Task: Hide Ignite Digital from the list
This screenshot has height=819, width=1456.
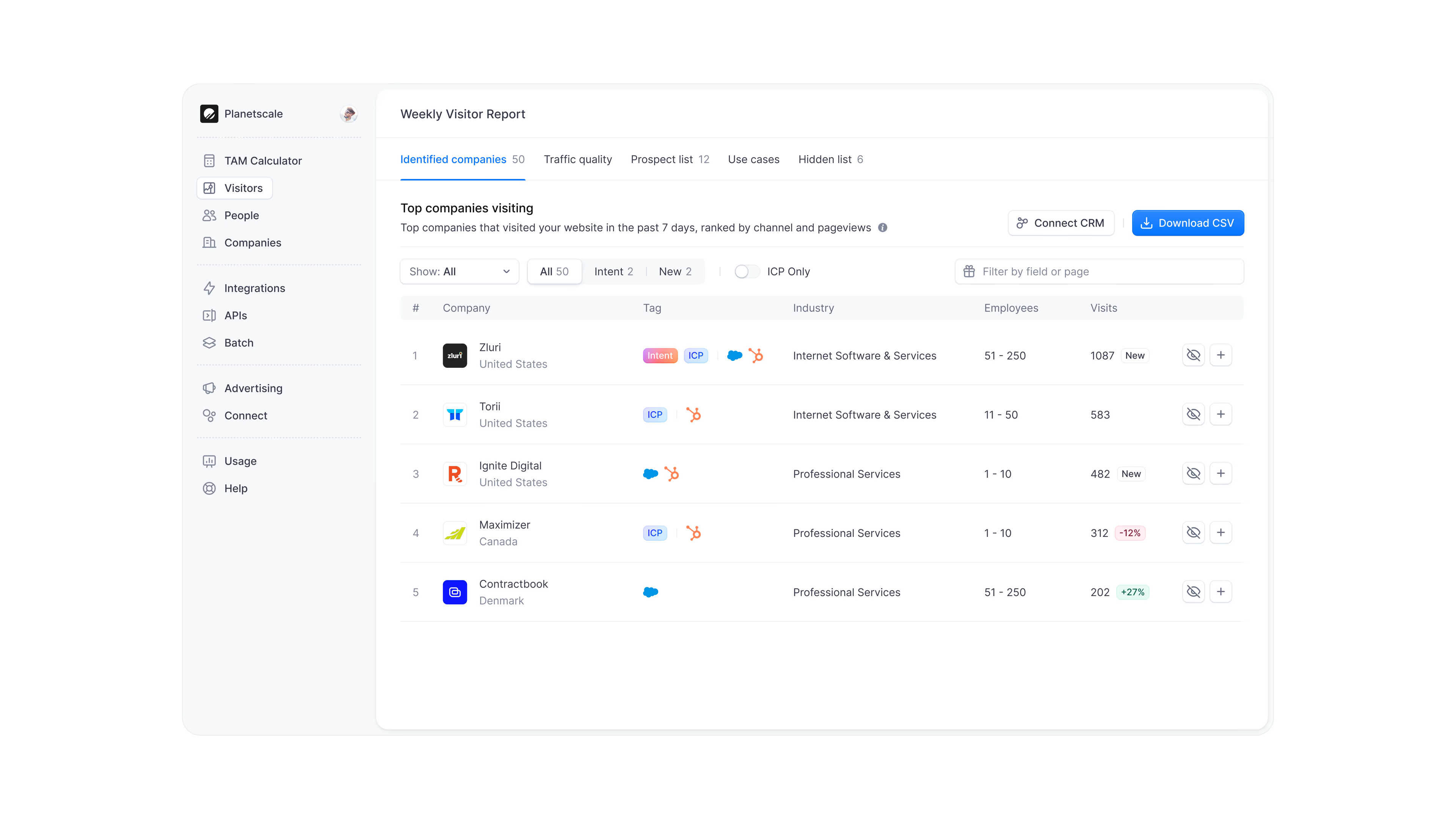Action: click(x=1193, y=473)
